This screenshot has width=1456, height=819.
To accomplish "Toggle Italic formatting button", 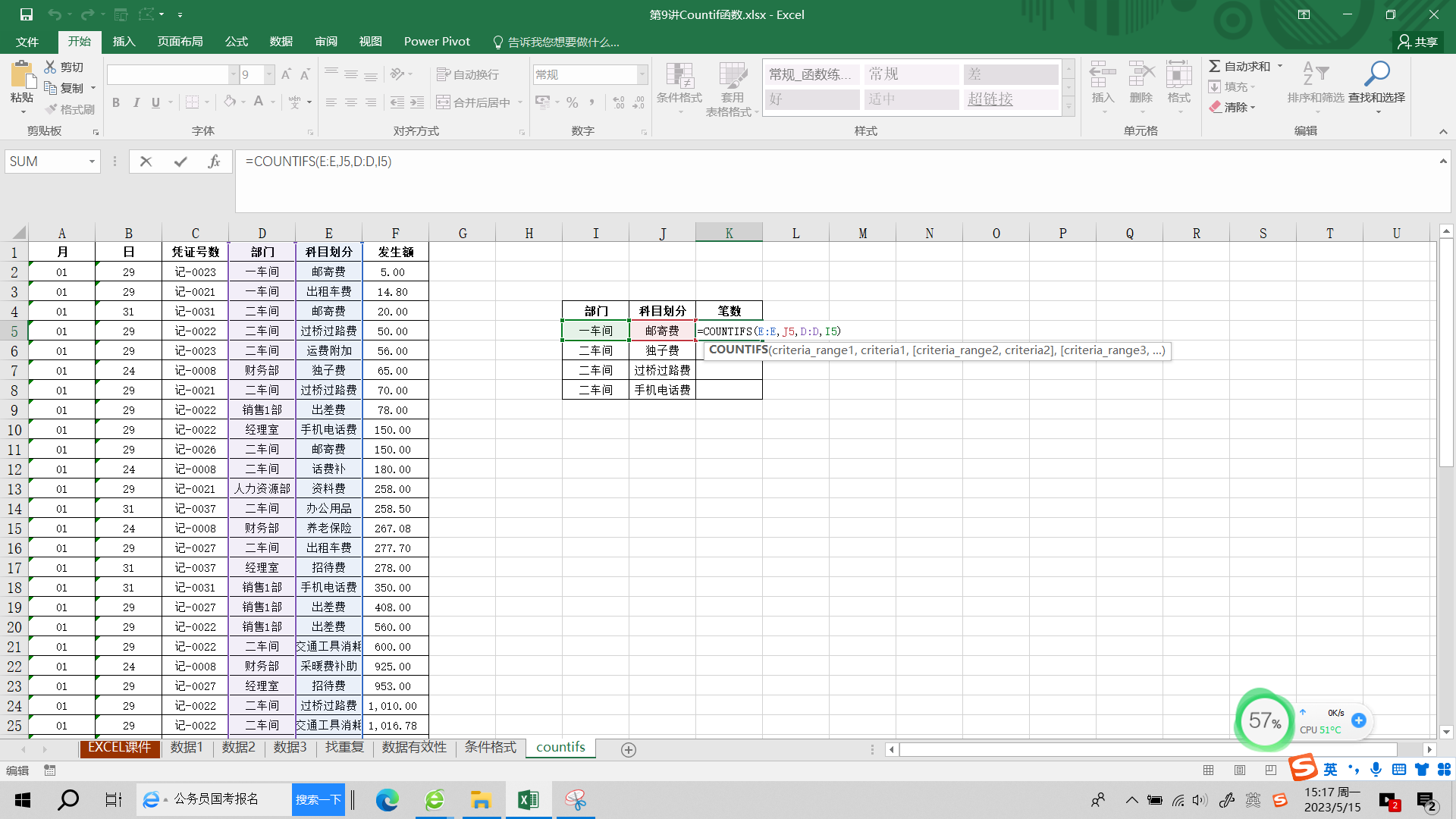I will pyautogui.click(x=136, y=102).
